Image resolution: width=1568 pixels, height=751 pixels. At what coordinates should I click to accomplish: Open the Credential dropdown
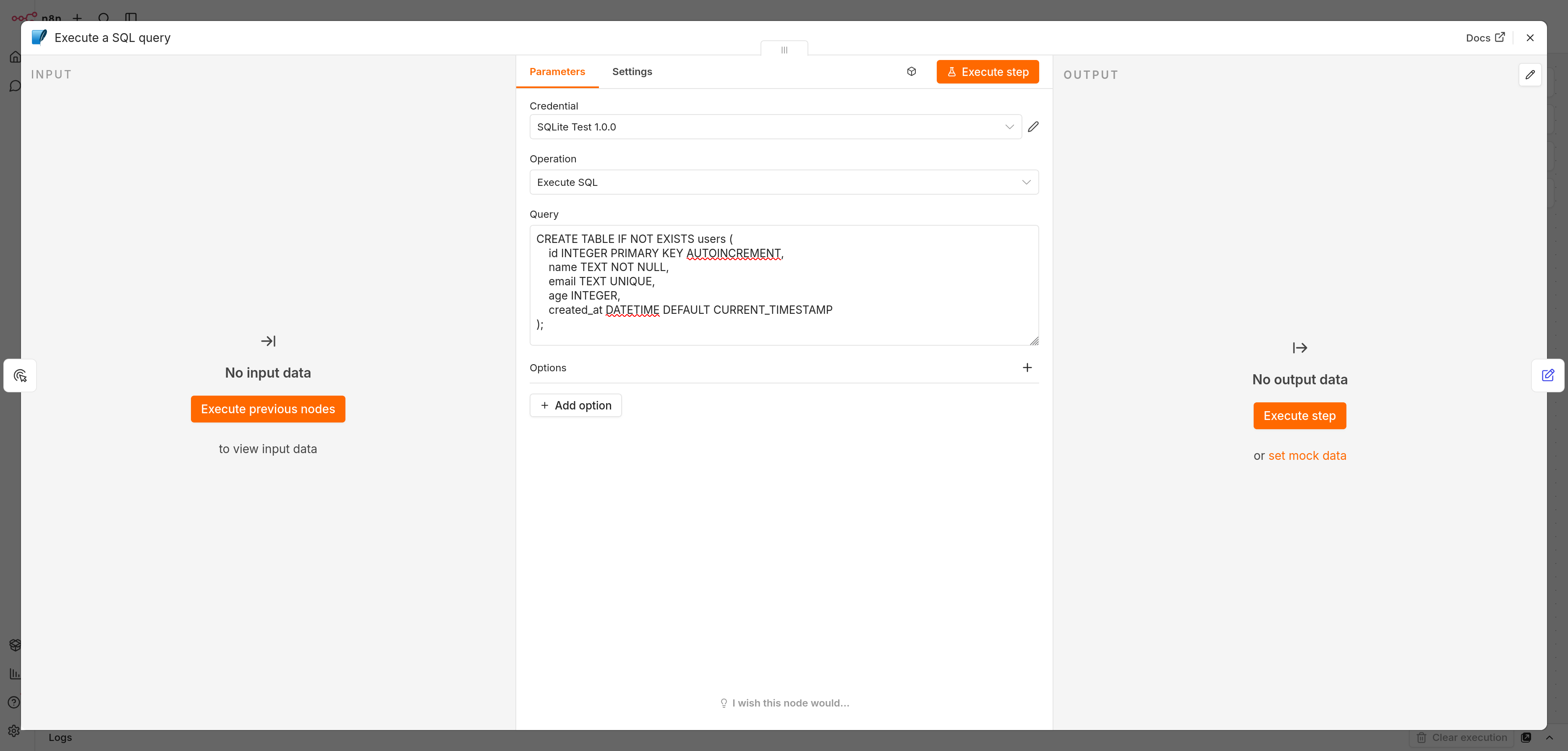click(775, 127)
